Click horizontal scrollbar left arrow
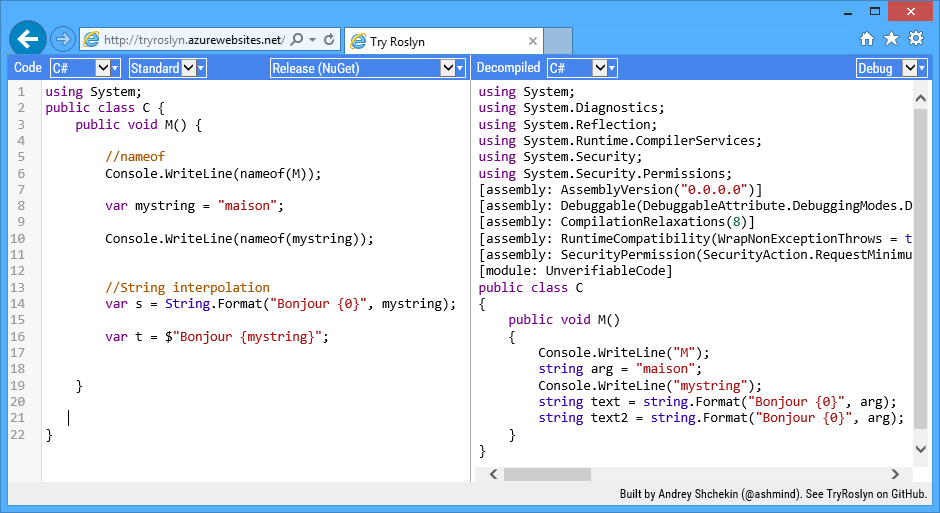The image size is (940, 513). coord(493,474)
